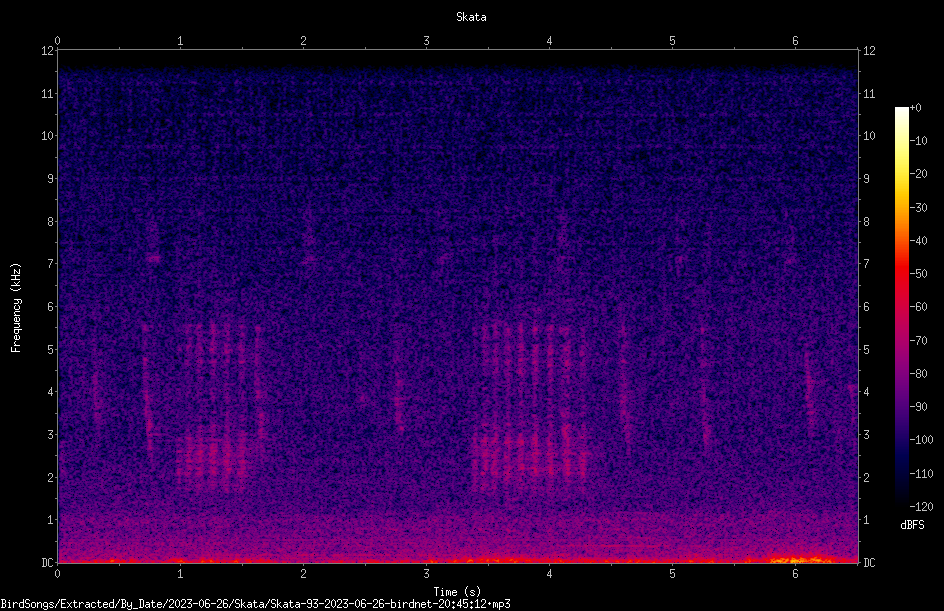Click the '12' label on the right frequency axis
Viewport: 944px width, 611px height.
coord(869,51)
